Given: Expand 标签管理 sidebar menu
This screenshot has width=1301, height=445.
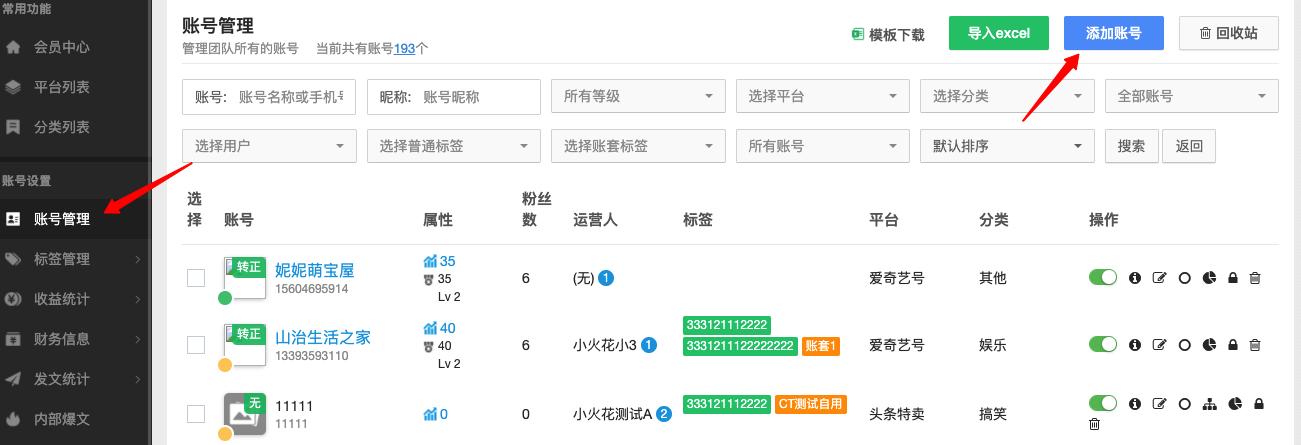Looking at the screenshot, I should (75, 259).
